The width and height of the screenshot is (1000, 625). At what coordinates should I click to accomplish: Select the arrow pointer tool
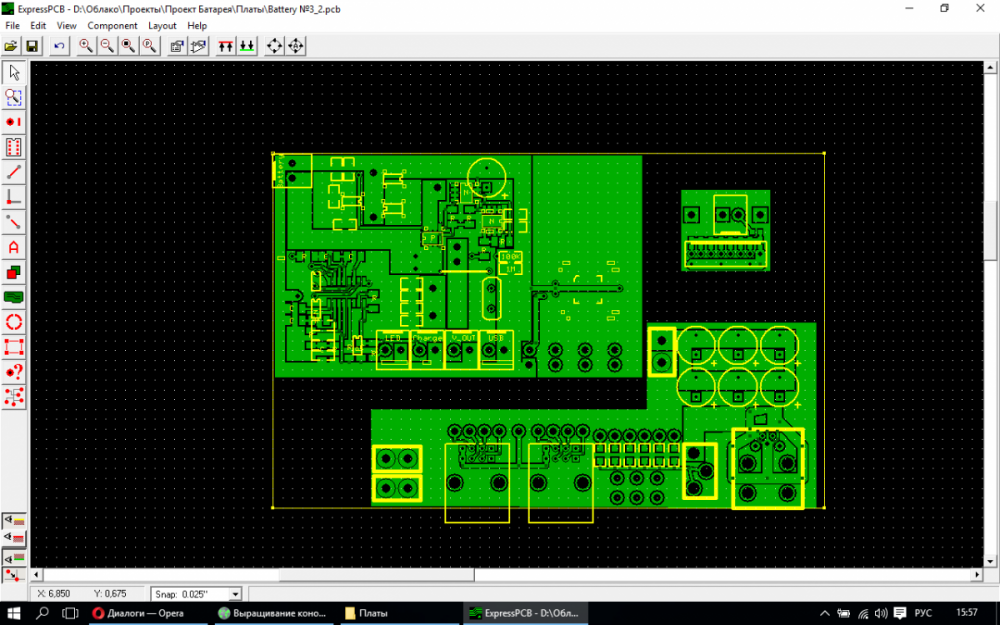[13, 73]
